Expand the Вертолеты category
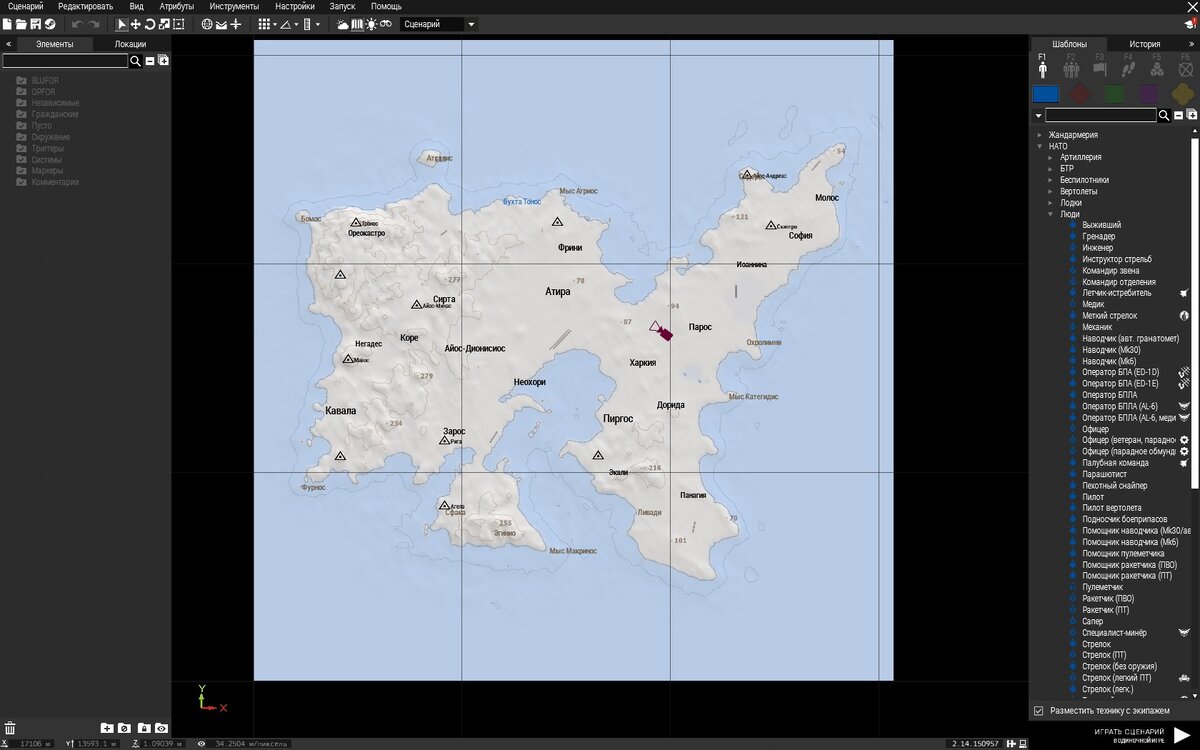Viewport: 1200px width, 750px height. [1050, 191]
